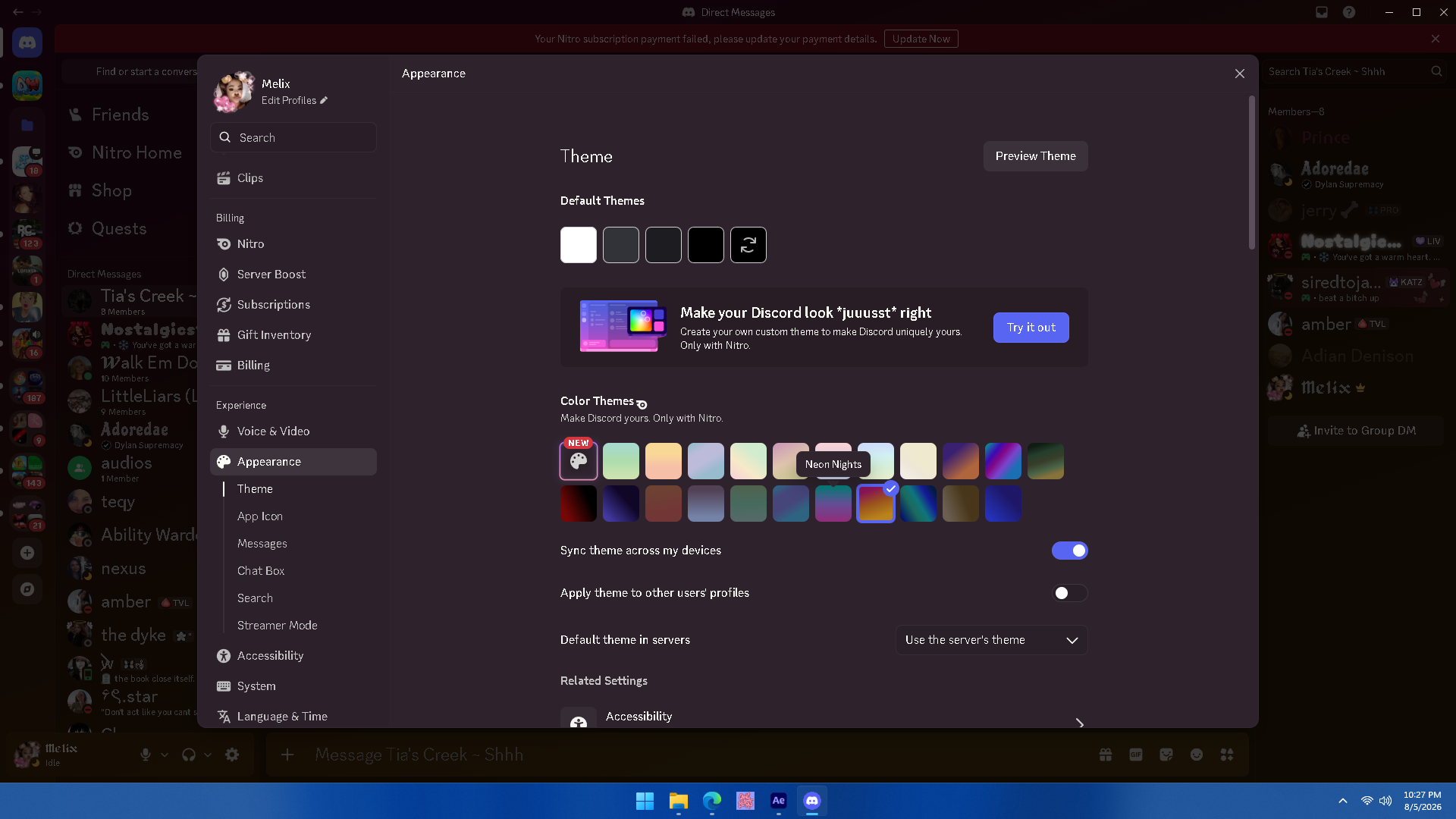Image resolution: width=1456 pixels, height=819 pixels.
Task: Dismiss the Nitro payment failed banner
Action: click(x=1436, y=39)
